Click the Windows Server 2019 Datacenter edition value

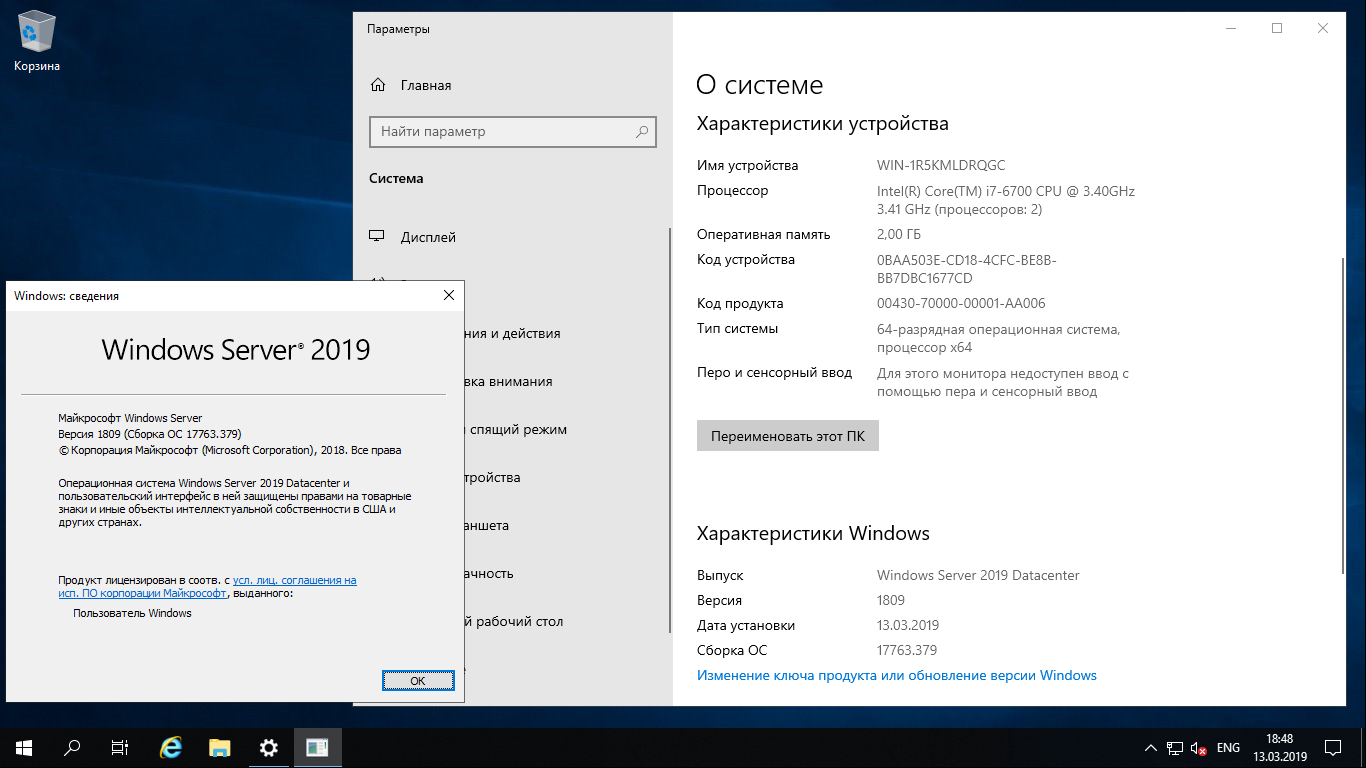978,575
